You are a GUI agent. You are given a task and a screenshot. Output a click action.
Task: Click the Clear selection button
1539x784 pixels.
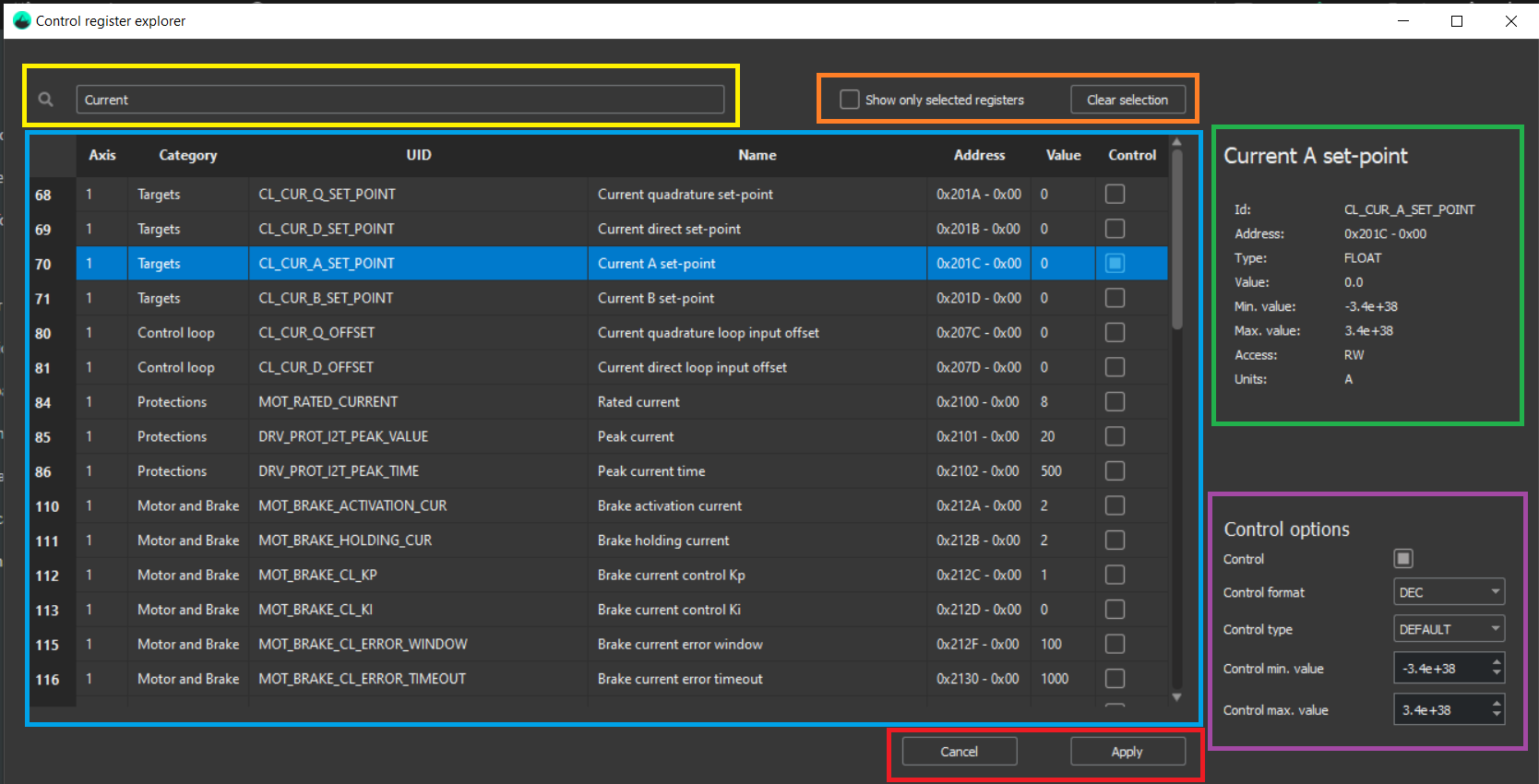point(1127,100)
